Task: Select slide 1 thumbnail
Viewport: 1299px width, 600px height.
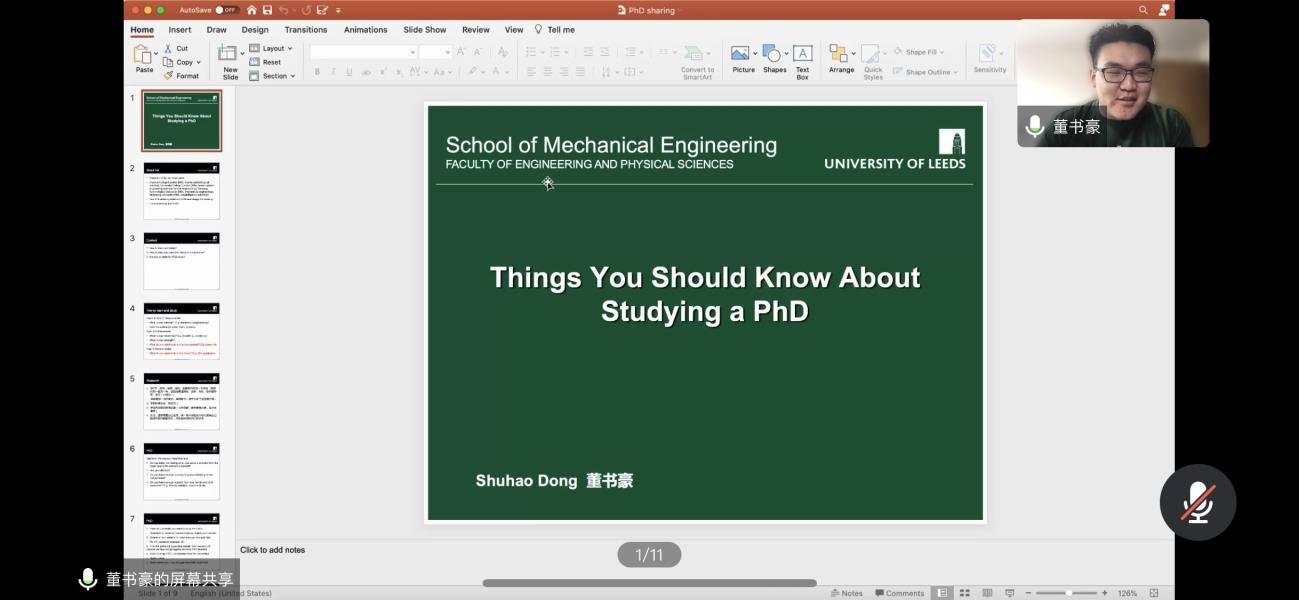Action: [182, 121]
